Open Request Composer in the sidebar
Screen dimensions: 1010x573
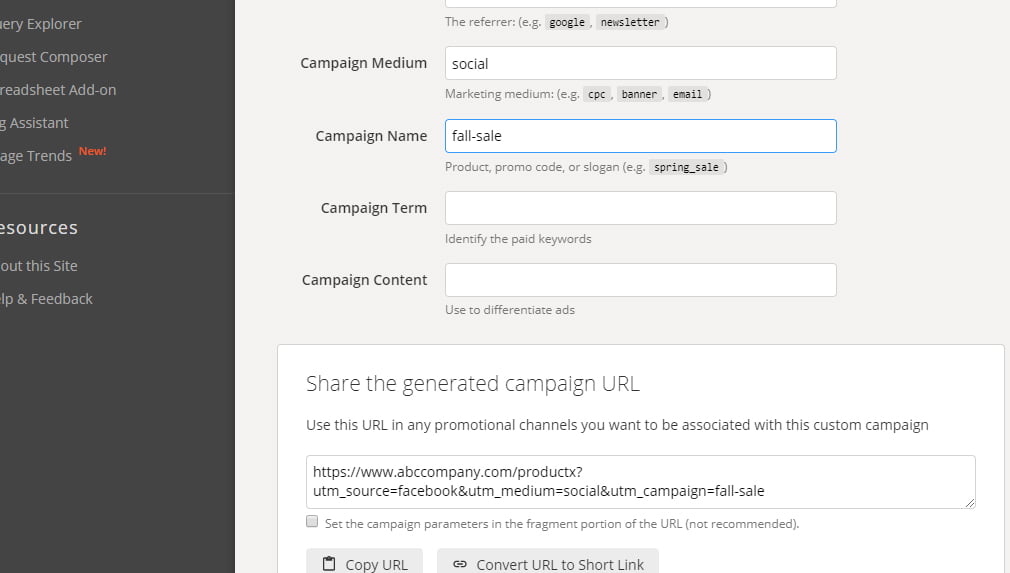pyautogui.click(x=53, y=57)
